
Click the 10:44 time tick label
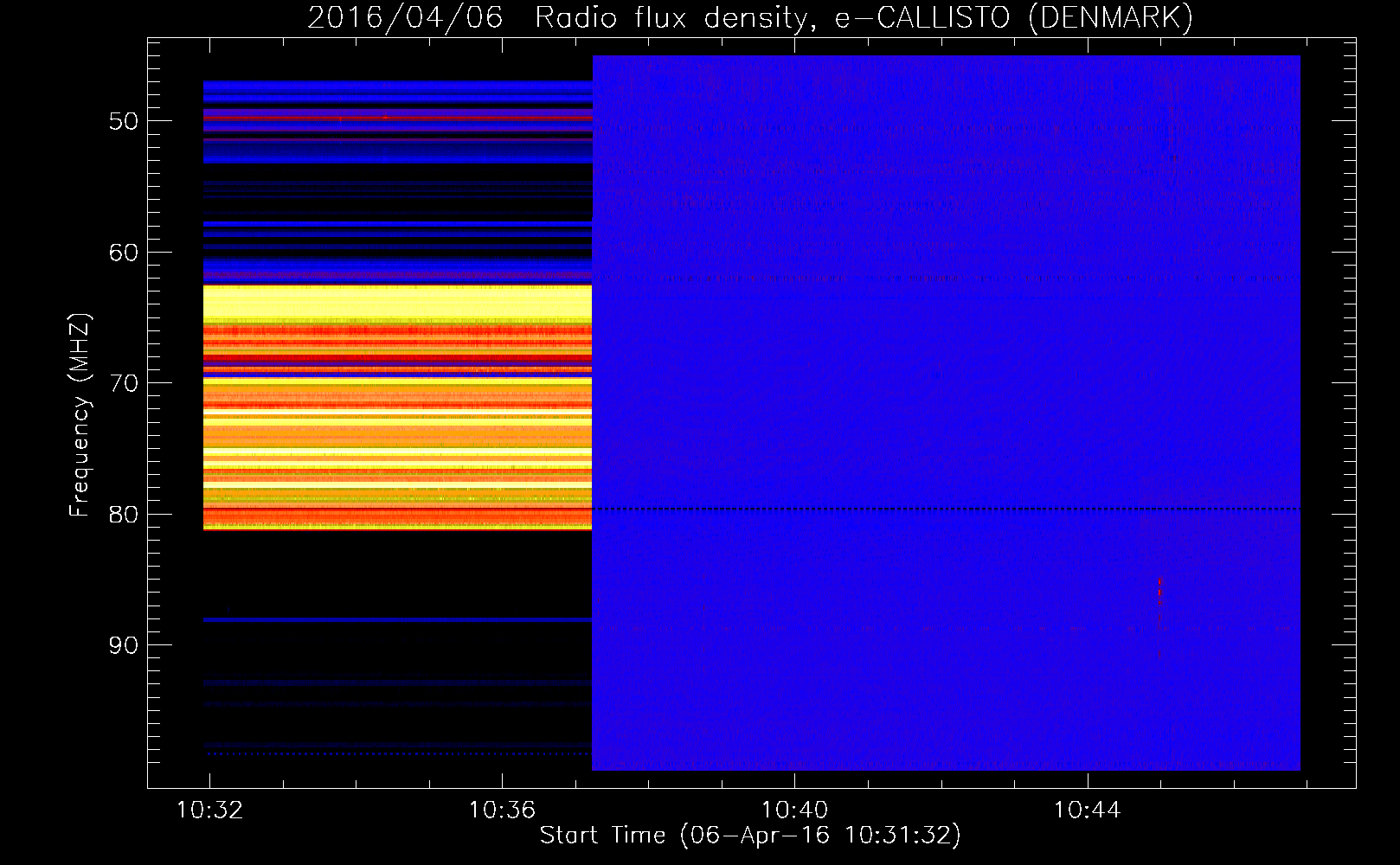[x=1087, y=810]
